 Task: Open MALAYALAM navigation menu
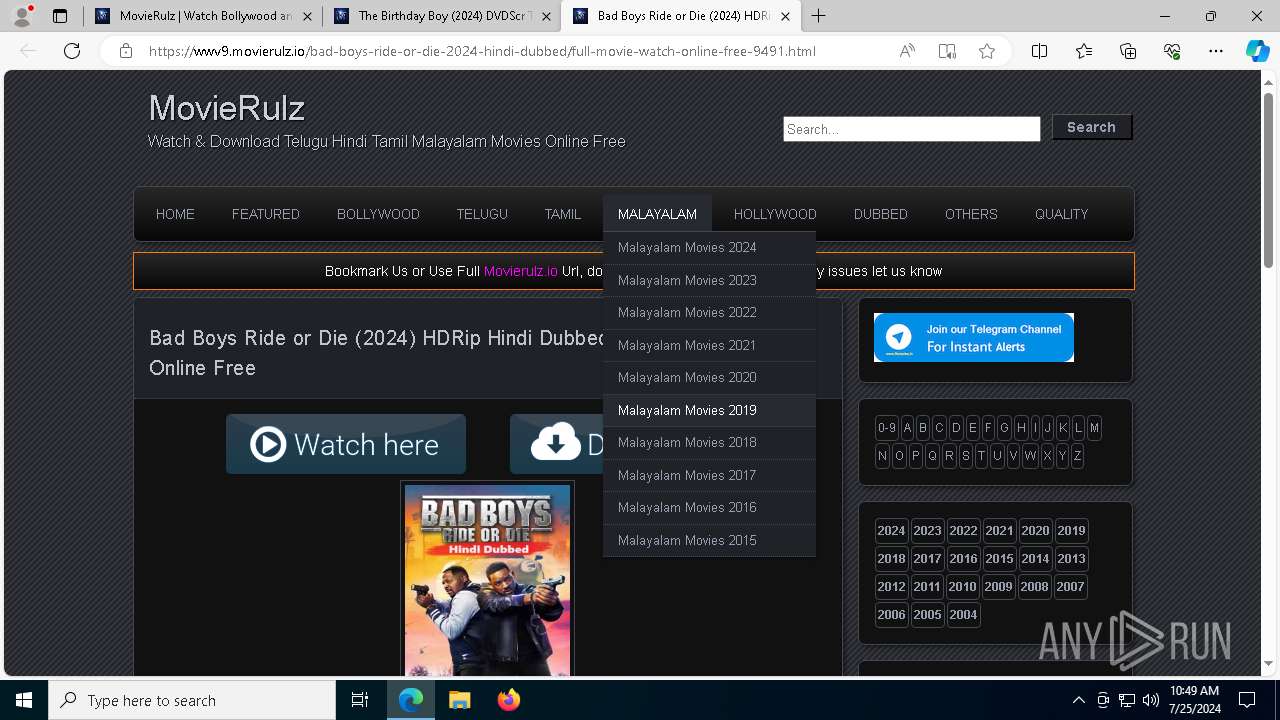click(x=657, y=214)
